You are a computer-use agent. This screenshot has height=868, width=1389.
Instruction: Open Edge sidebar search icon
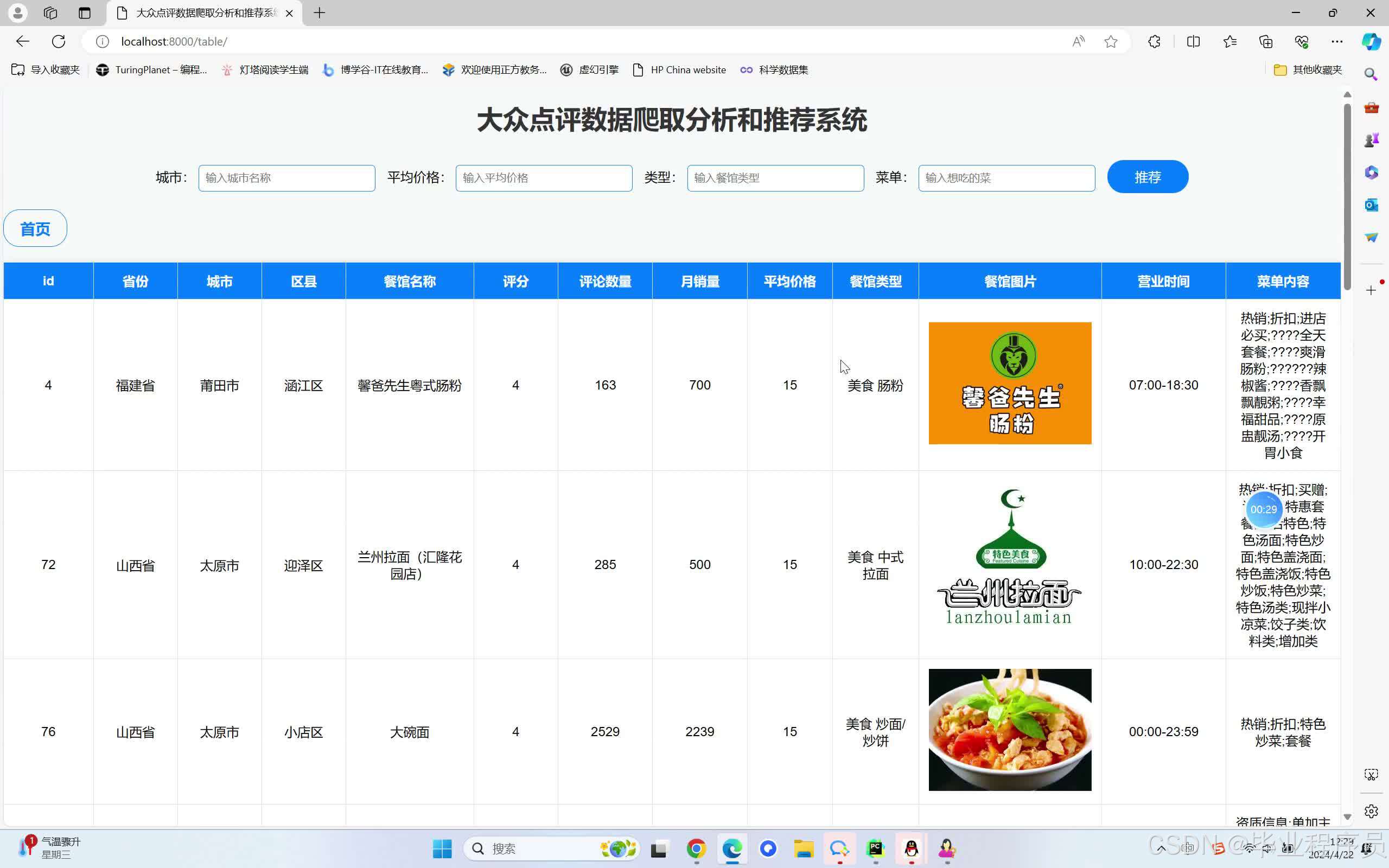click(x=1371, y=74)
